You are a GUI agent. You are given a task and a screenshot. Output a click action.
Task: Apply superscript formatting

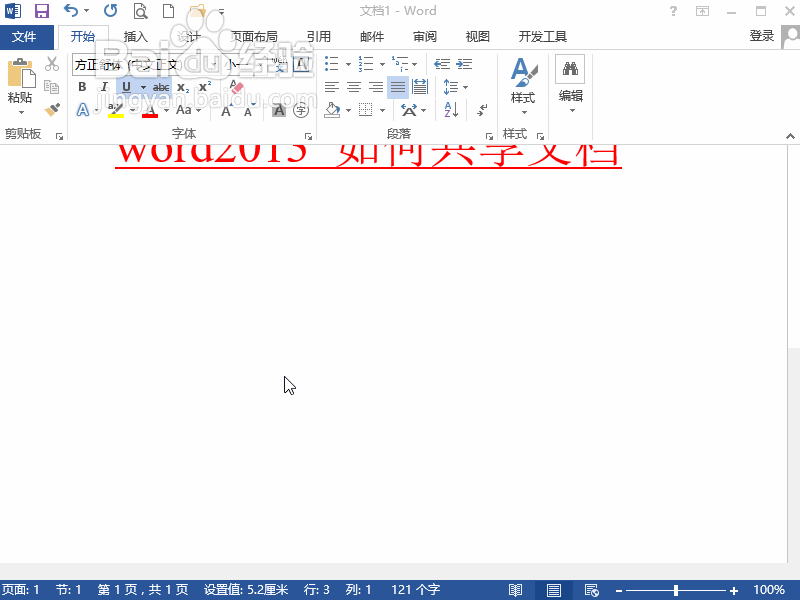click(205, 87)
